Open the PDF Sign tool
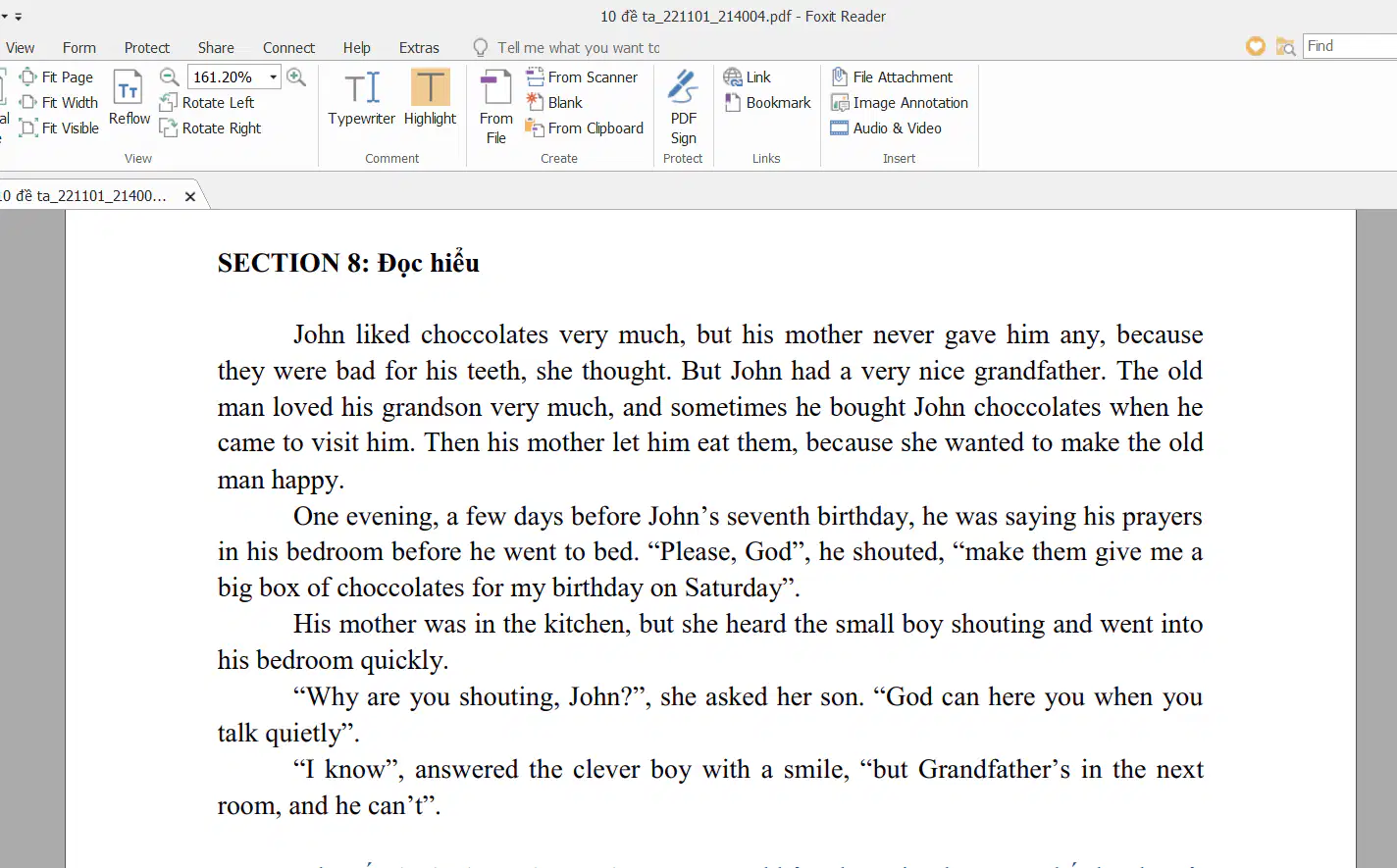The image size is (1397, 868). [x=684, y=108]
